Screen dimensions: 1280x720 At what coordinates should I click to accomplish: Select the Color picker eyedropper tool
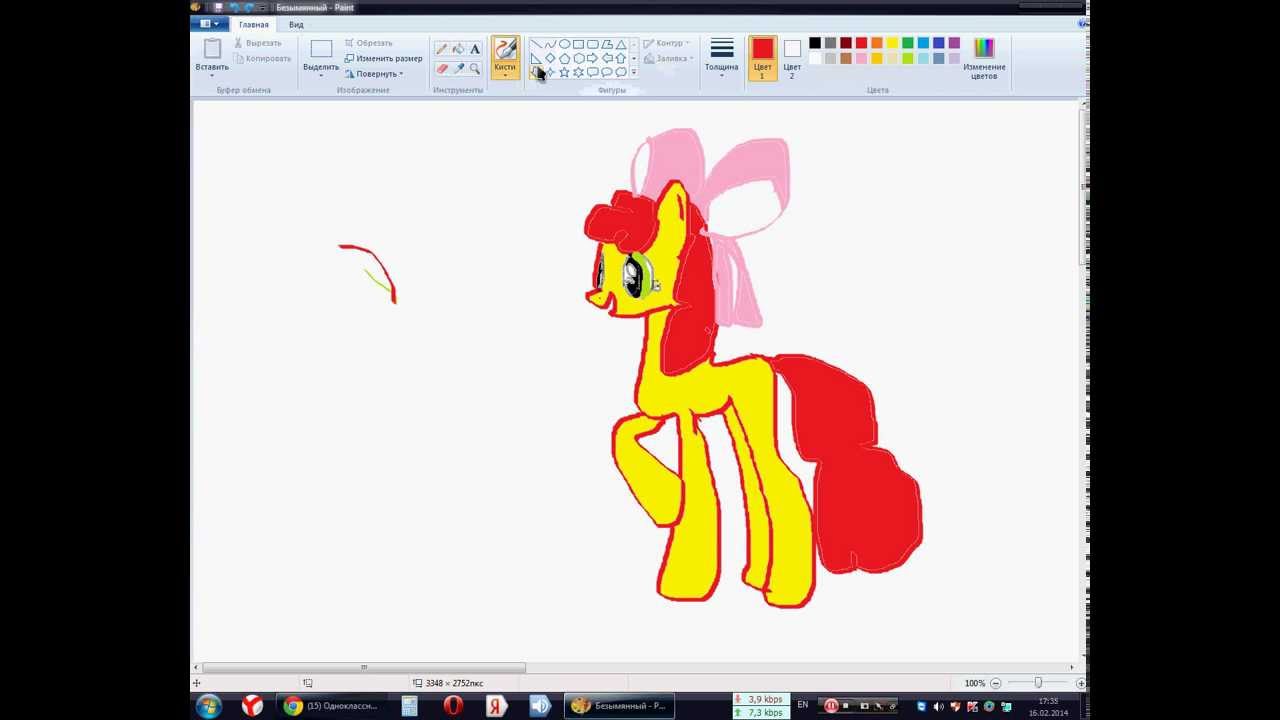point(458,69)
